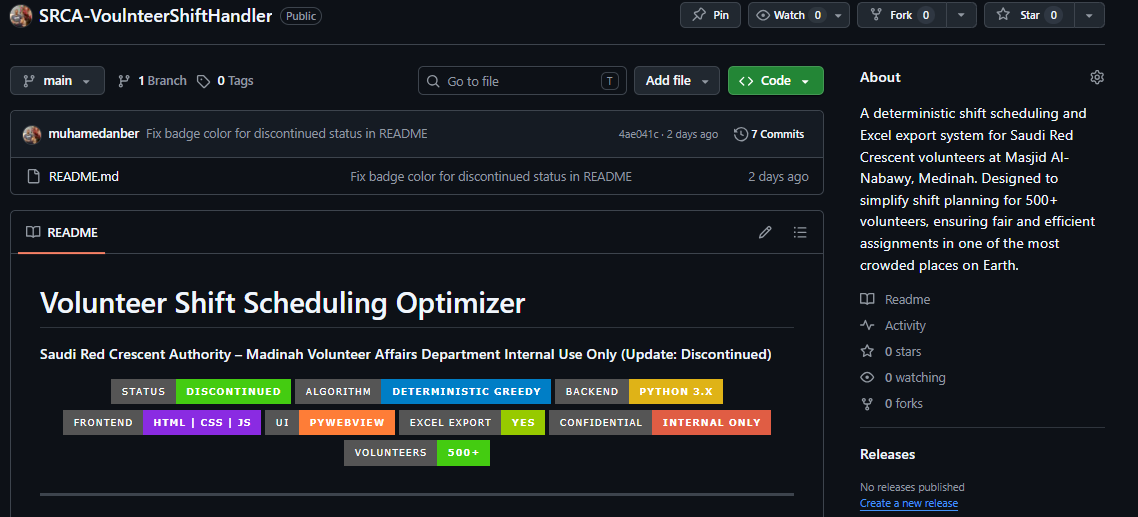The image size is (1138, 517).
Task: Click the pulse icon beside Activity
Action: tap(867, 325)
